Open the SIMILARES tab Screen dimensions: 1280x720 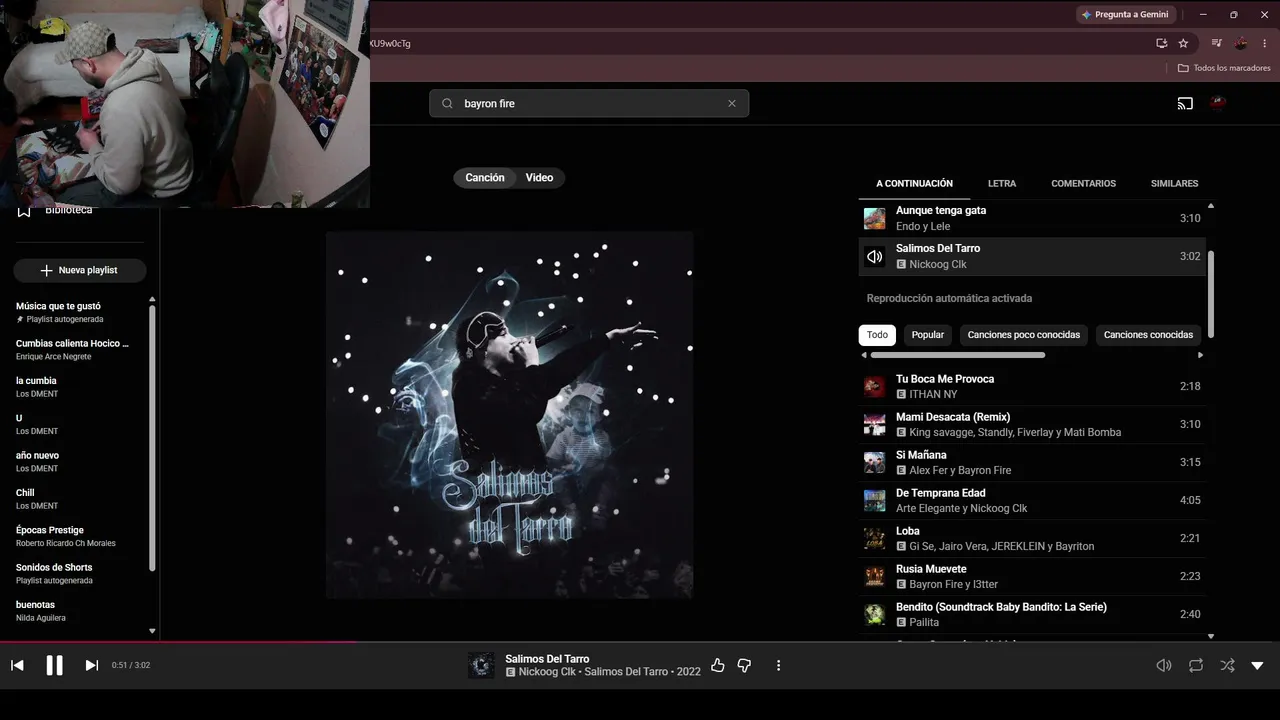[x=1174, y=184]
